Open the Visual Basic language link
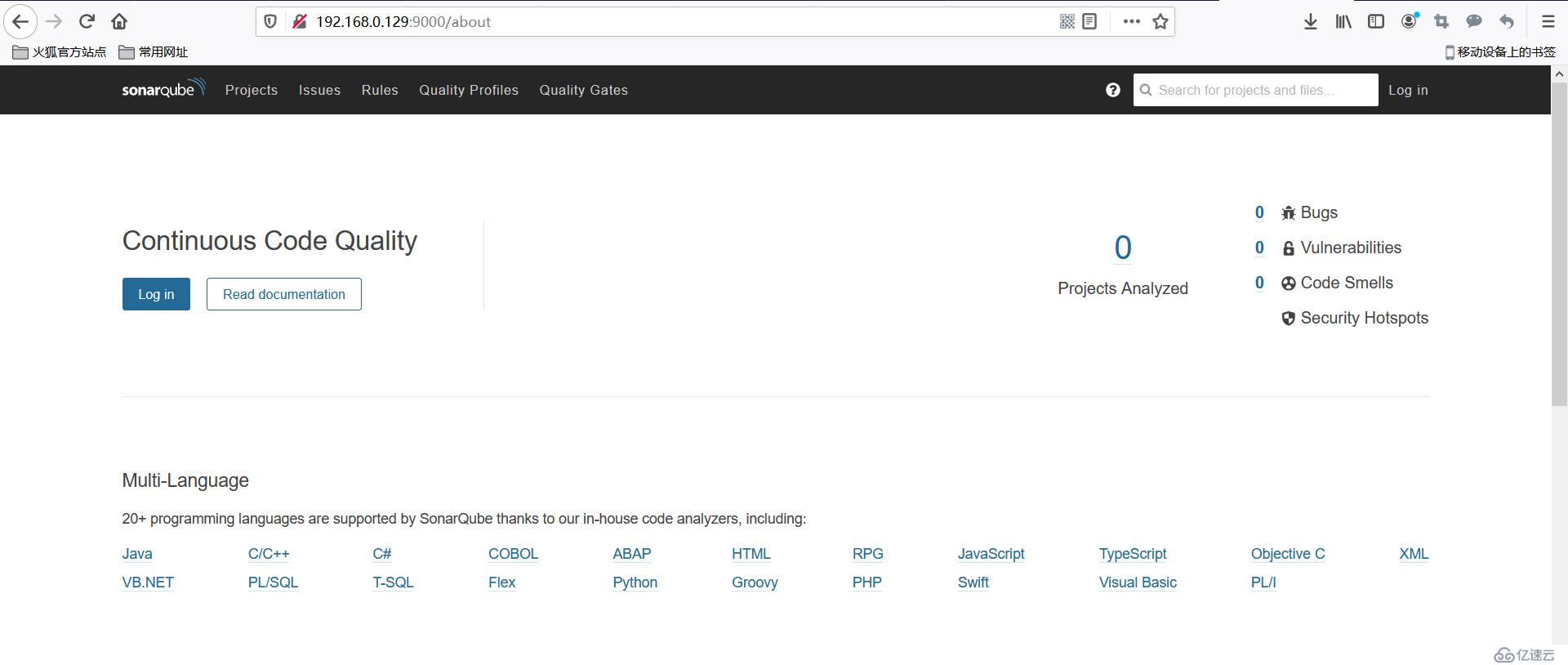Viewport: 1568px width, 665px height. coord(1138,582)
